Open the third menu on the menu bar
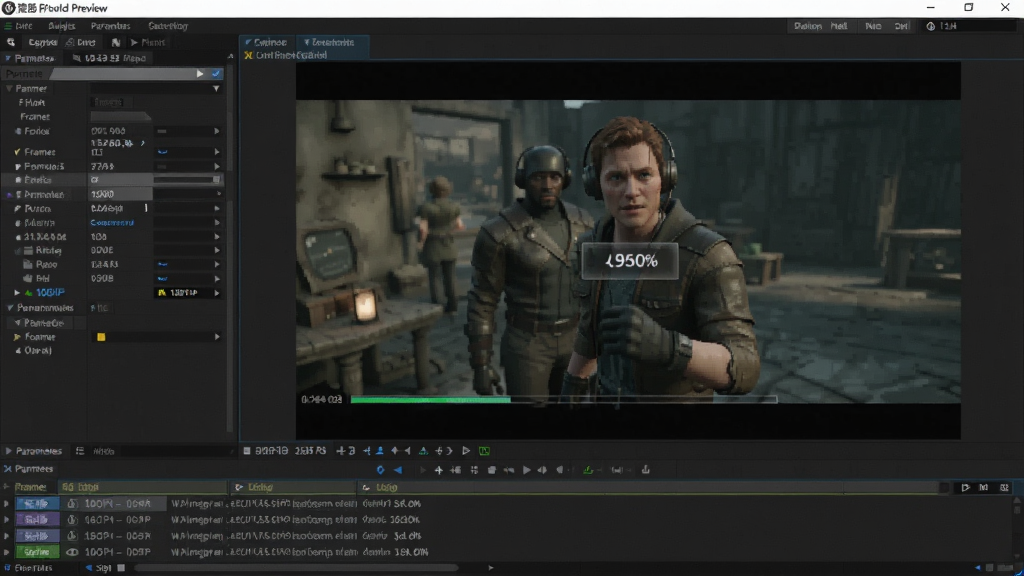Screen dimensions: 1024x576 (110, 26)
